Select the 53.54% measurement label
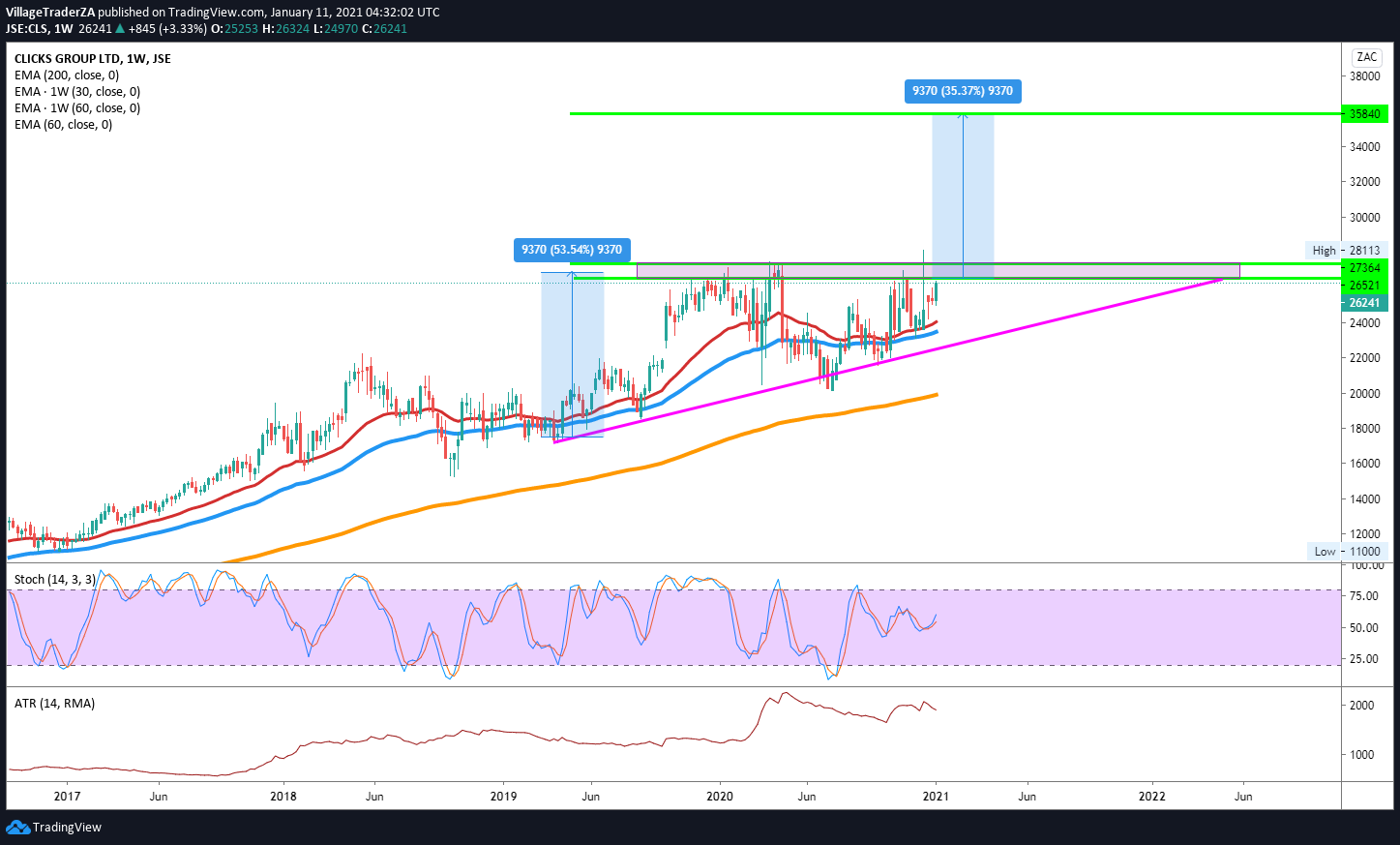 tap(571, 250)
